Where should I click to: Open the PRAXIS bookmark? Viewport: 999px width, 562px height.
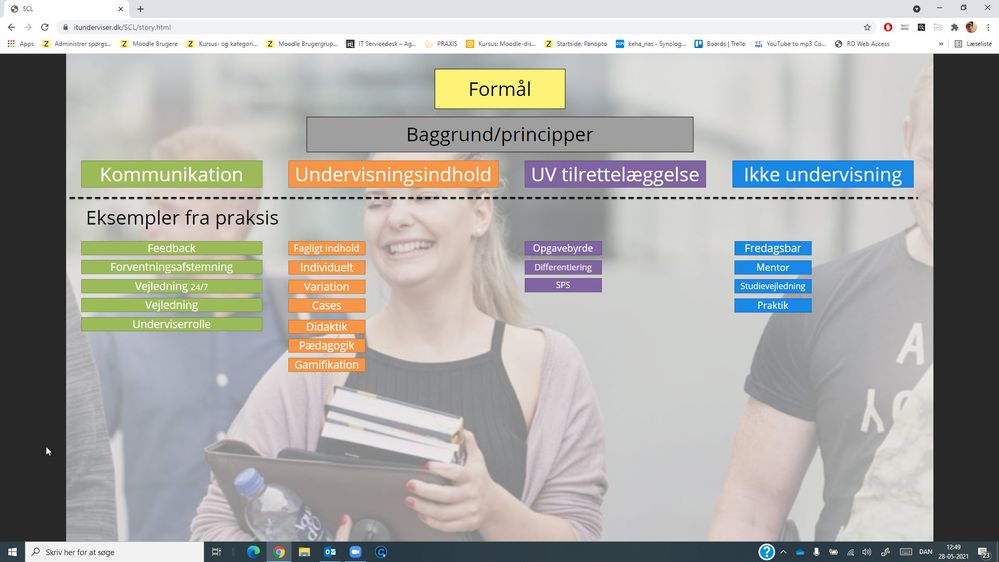coord(441,44)
